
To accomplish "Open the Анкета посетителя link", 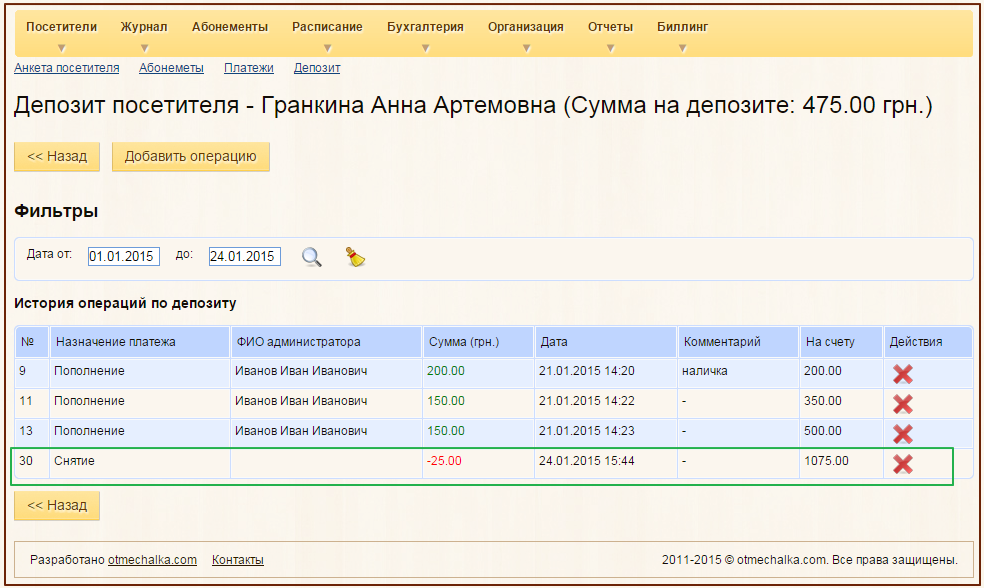I will point(67,68).
